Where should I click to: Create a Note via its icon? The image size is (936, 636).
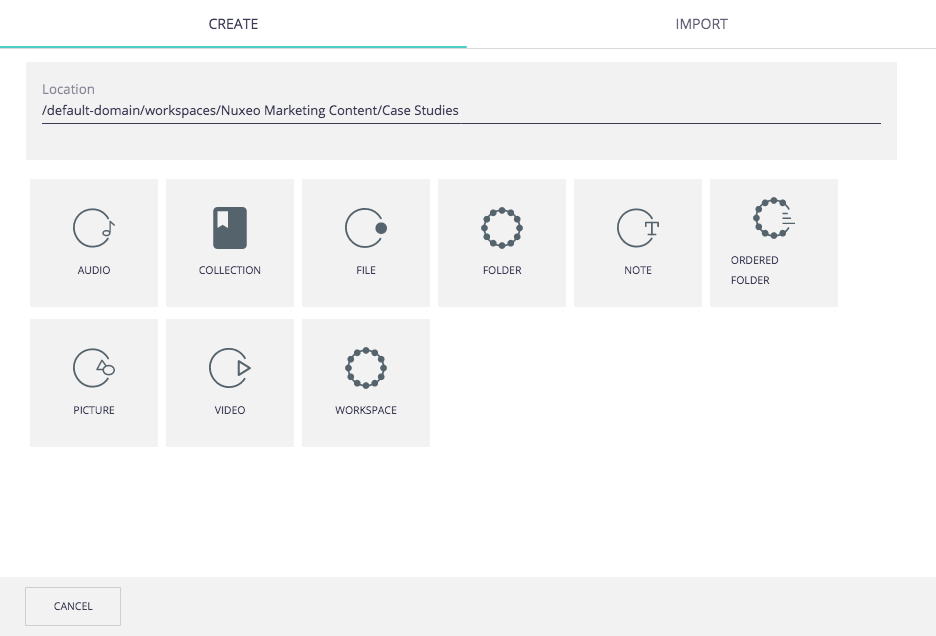tap(638, 228)
